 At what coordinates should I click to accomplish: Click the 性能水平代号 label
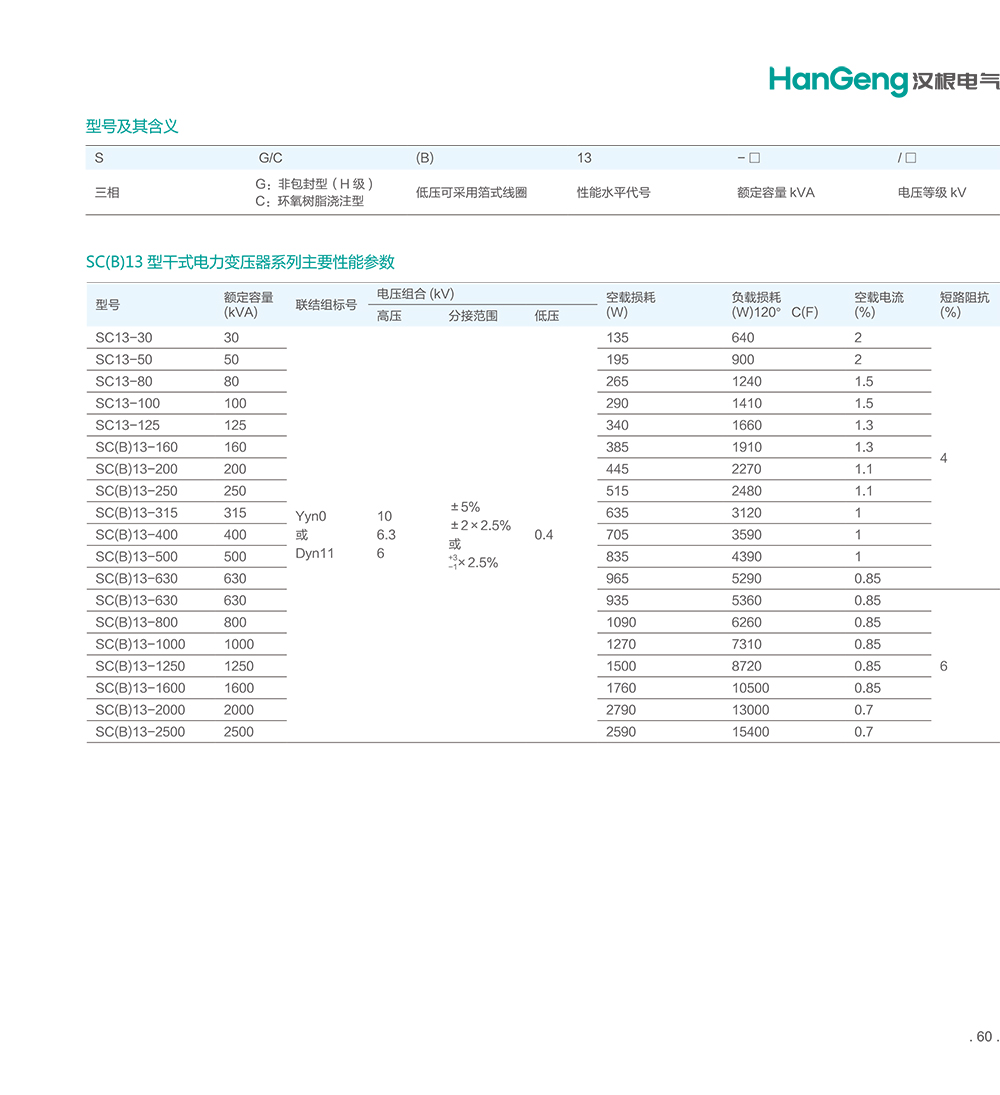pos(613,192)
